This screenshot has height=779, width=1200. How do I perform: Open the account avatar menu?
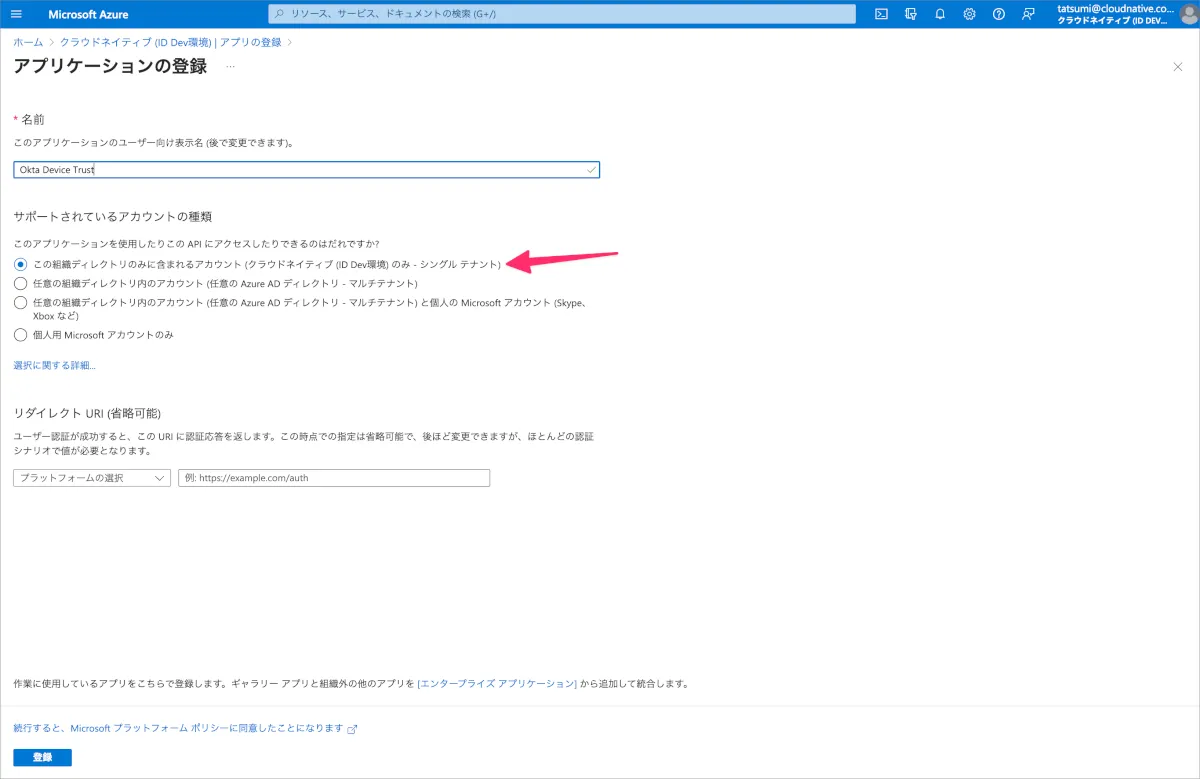[x=1187, y=14]
